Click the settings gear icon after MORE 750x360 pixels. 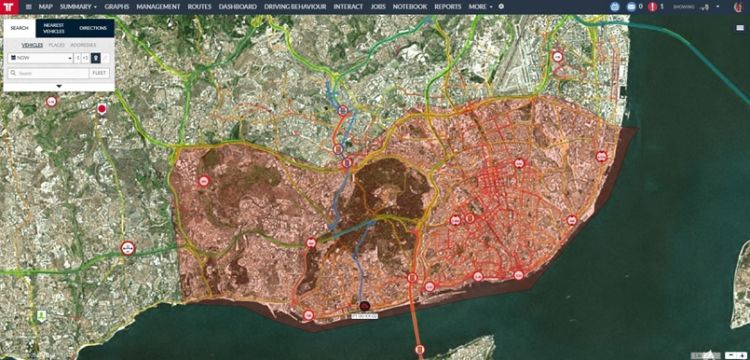pos(501,7)
